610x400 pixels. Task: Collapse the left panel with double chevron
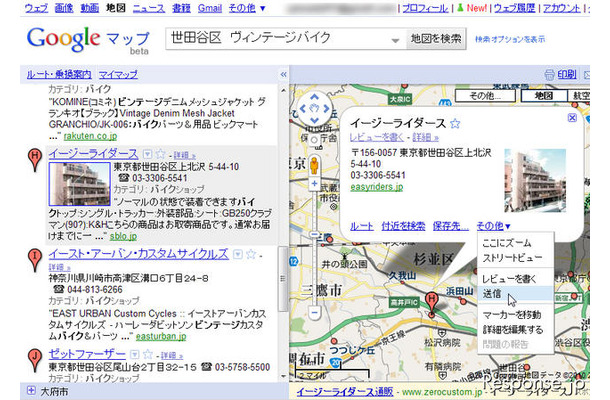coord(283,74)
